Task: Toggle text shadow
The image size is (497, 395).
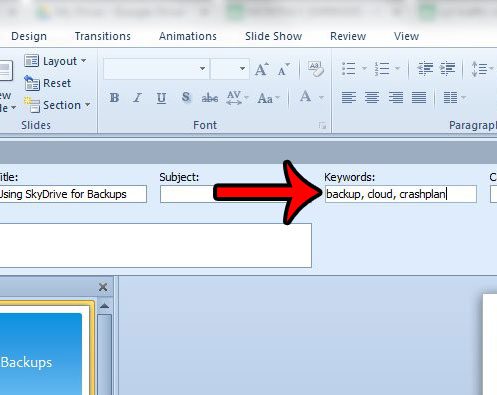Action: pyautogui.click(x=186, y=98)
